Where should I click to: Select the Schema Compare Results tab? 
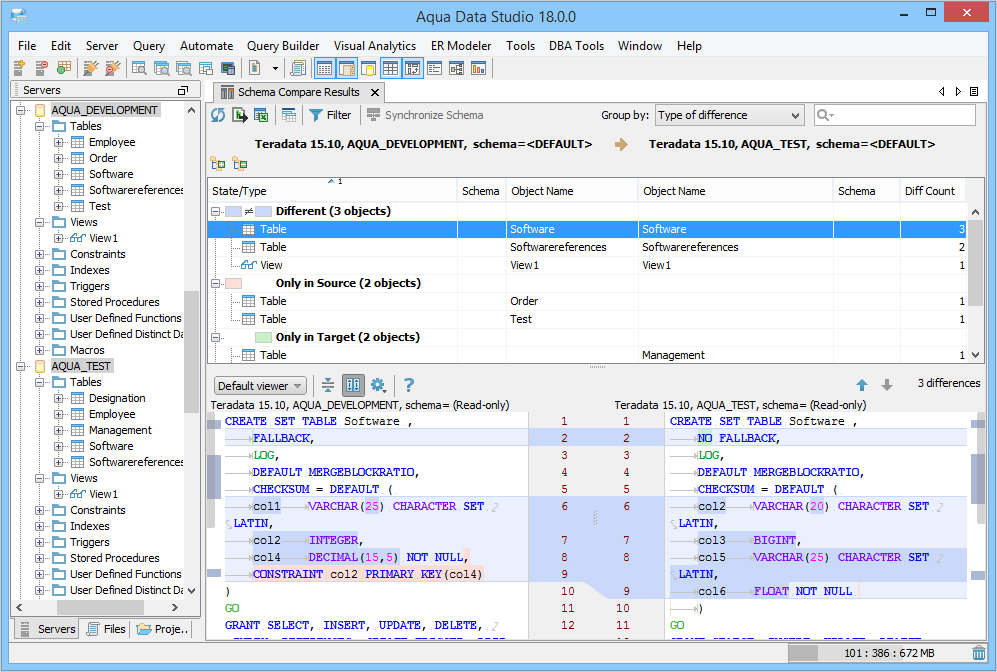point(299,92)
